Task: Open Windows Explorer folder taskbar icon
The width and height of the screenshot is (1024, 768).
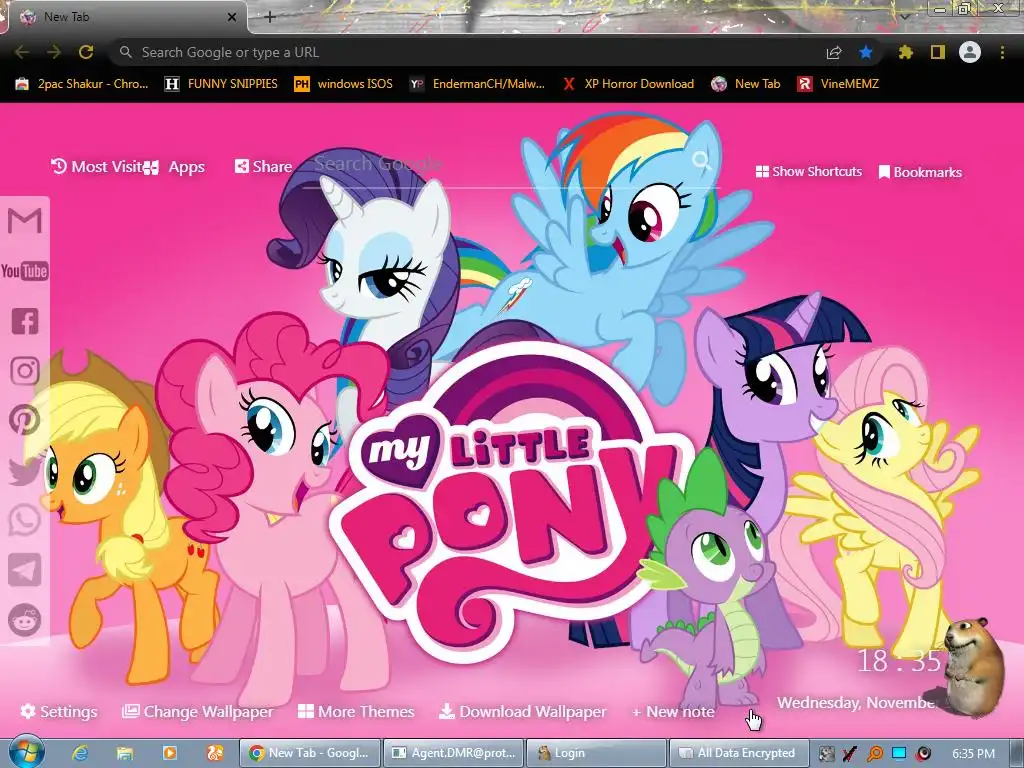Action: coord(125,753)
